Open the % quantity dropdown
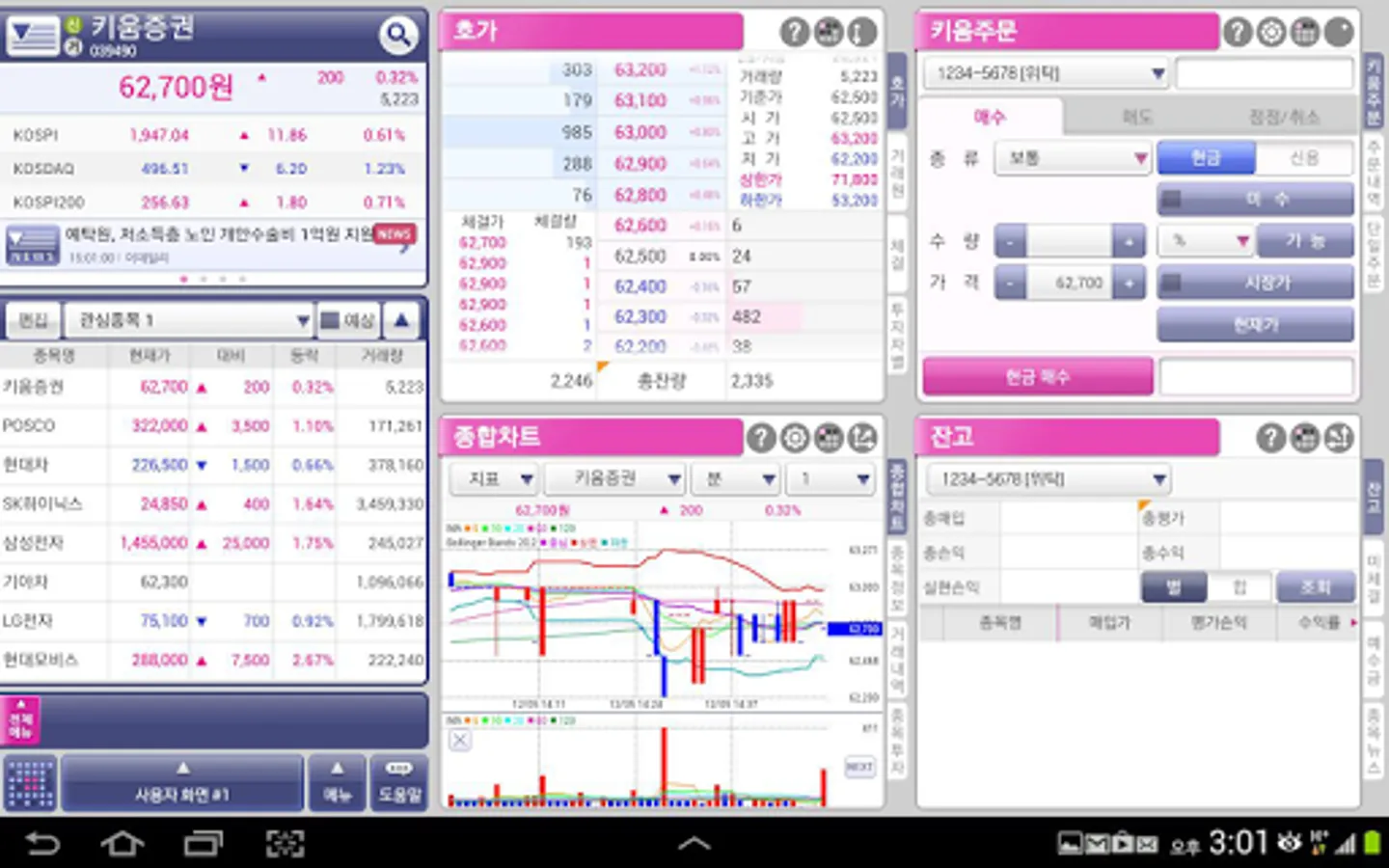 (1205, 241)
